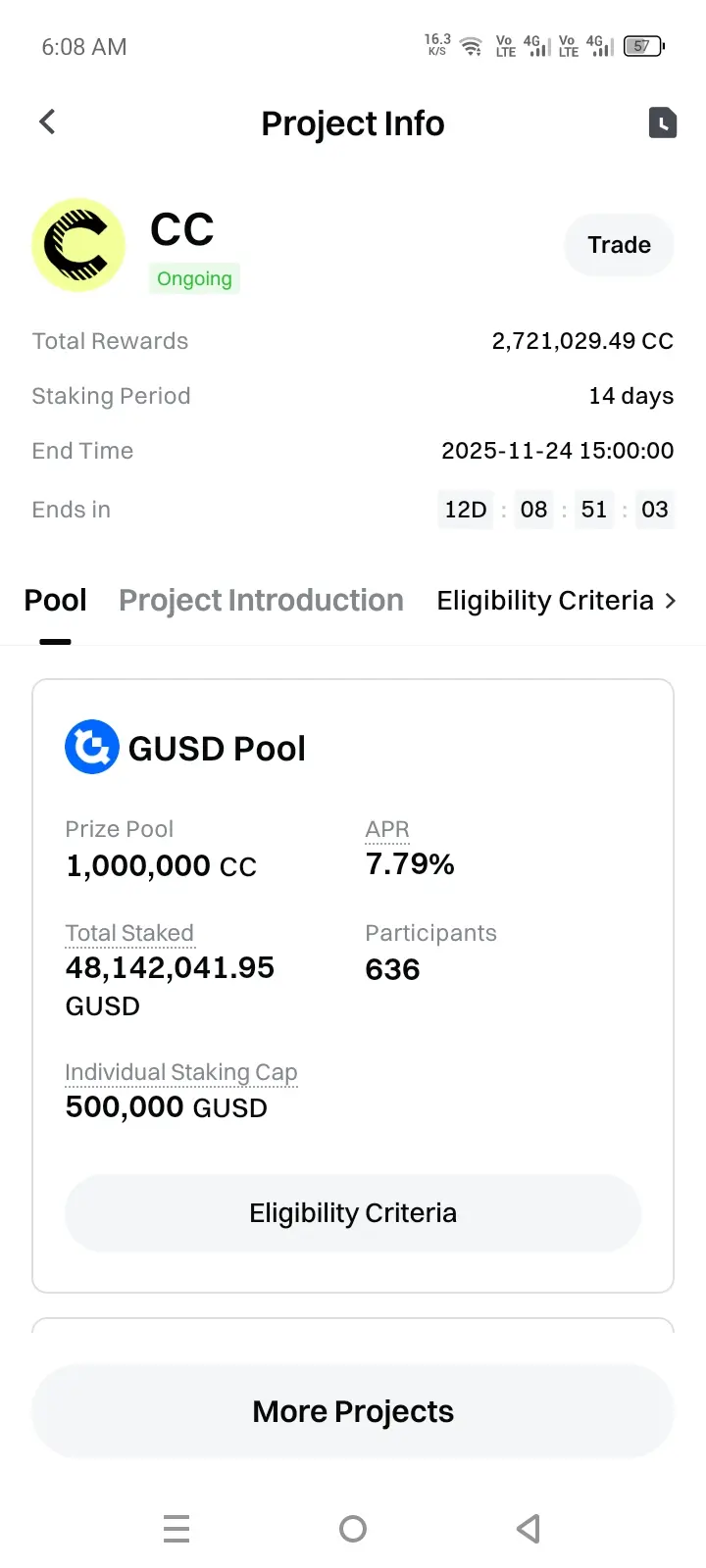This screenshot has width=706, height=1568.
Task: Tap the back arrow icon
Action: (x=47, y=122)
